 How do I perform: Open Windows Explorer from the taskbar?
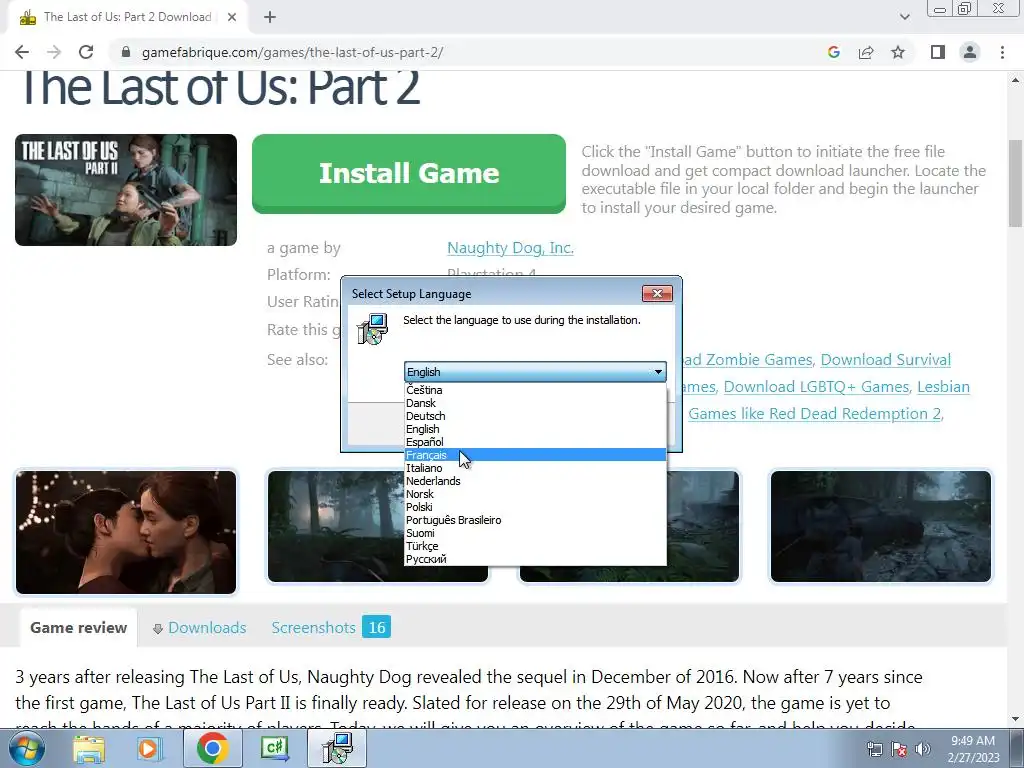coord(89,748)
